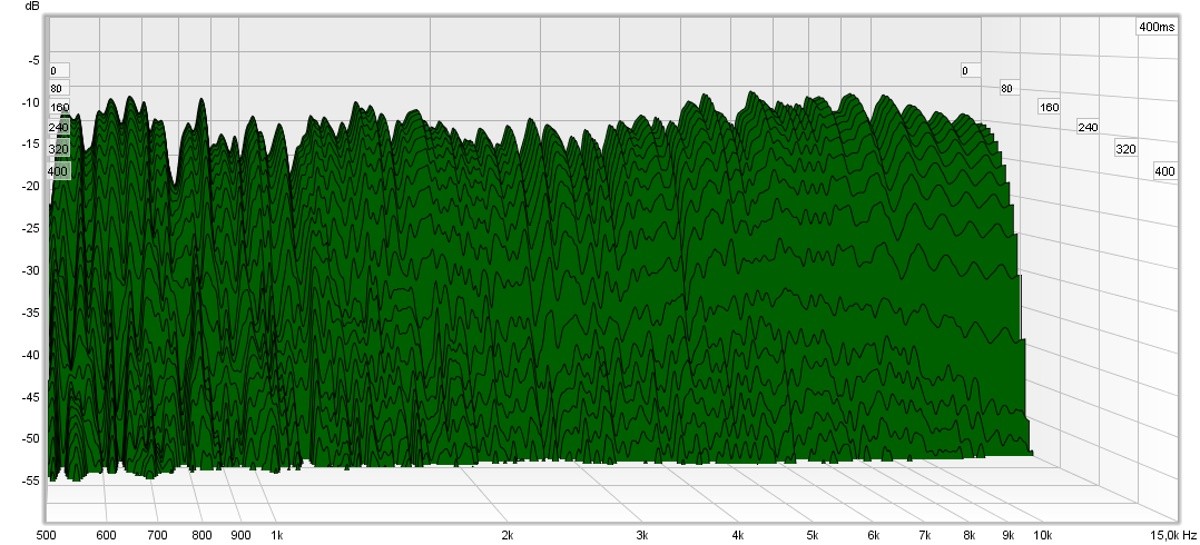The height and width of the screenshot is (545, 1200).
Task: Click the 700 frequency axis label
Action: (x=157, y=535)
